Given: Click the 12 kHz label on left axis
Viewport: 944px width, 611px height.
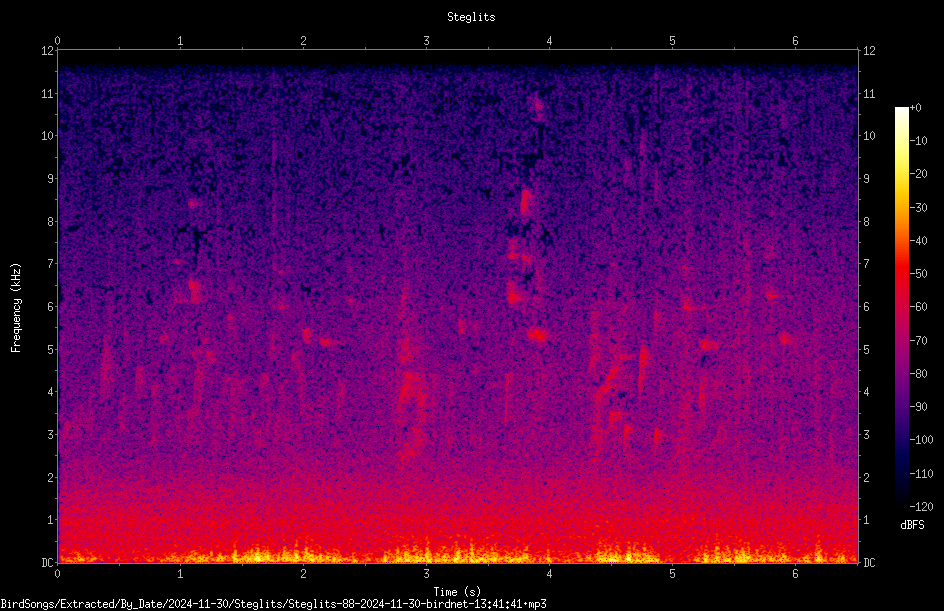Looking at the screenshot, I should tap(47, 51).
